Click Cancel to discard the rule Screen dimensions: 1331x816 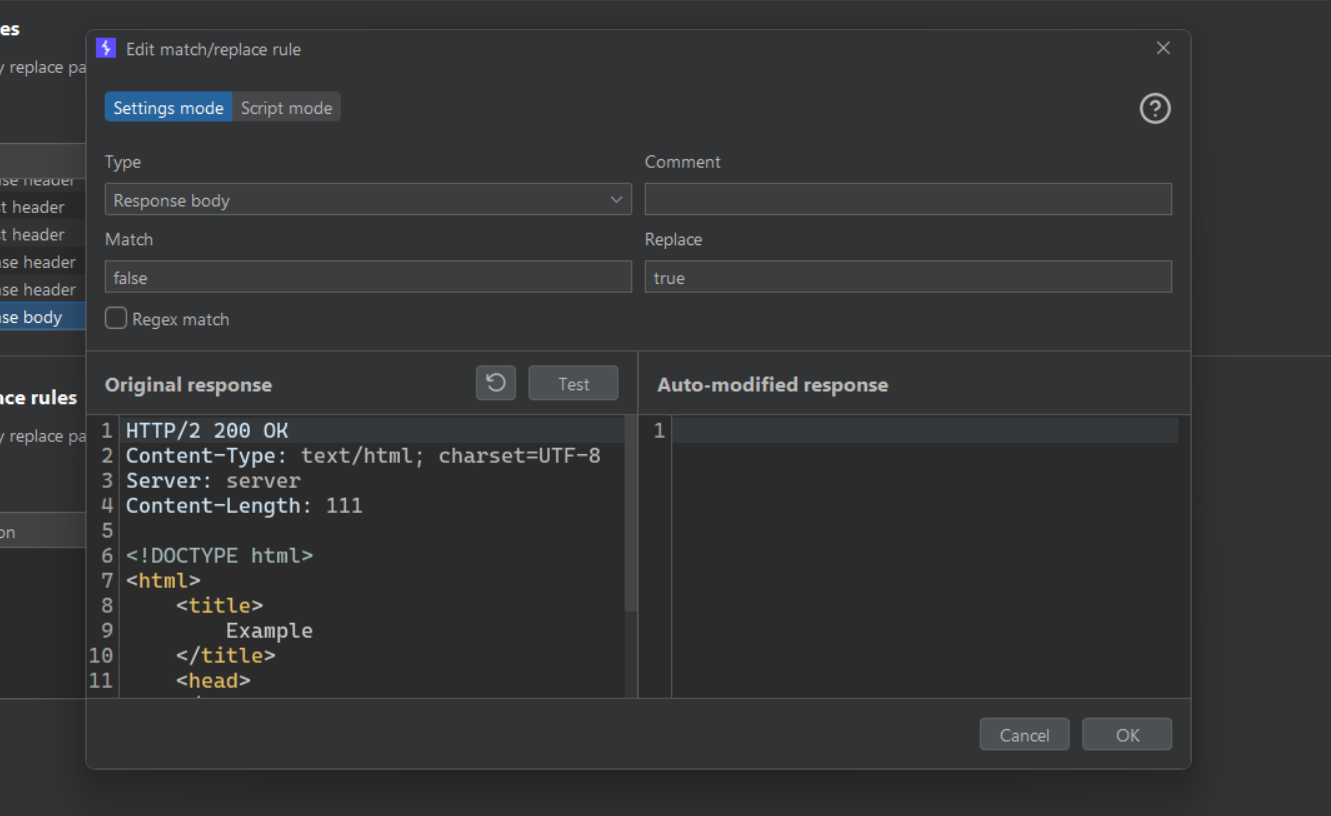[x=1024, y=735]
